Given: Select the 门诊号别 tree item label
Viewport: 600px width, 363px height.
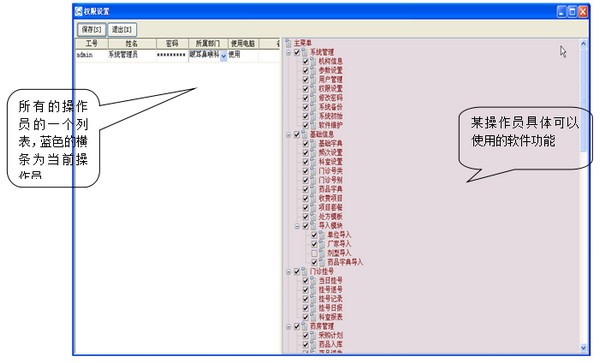Looking at the screenshot, I should point(331,180).
